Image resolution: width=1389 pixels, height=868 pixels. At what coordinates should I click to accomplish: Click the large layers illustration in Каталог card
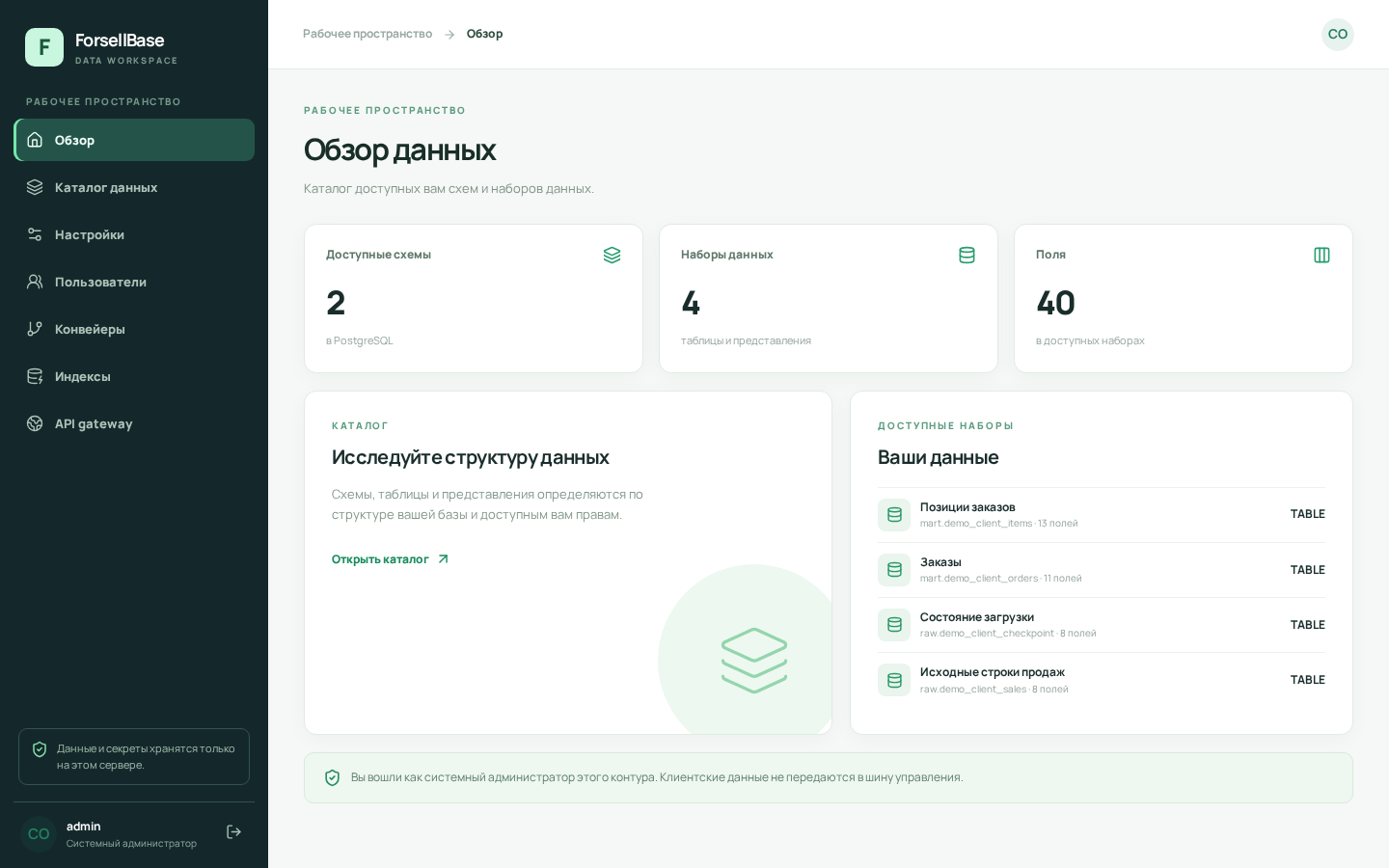point(754,661)
